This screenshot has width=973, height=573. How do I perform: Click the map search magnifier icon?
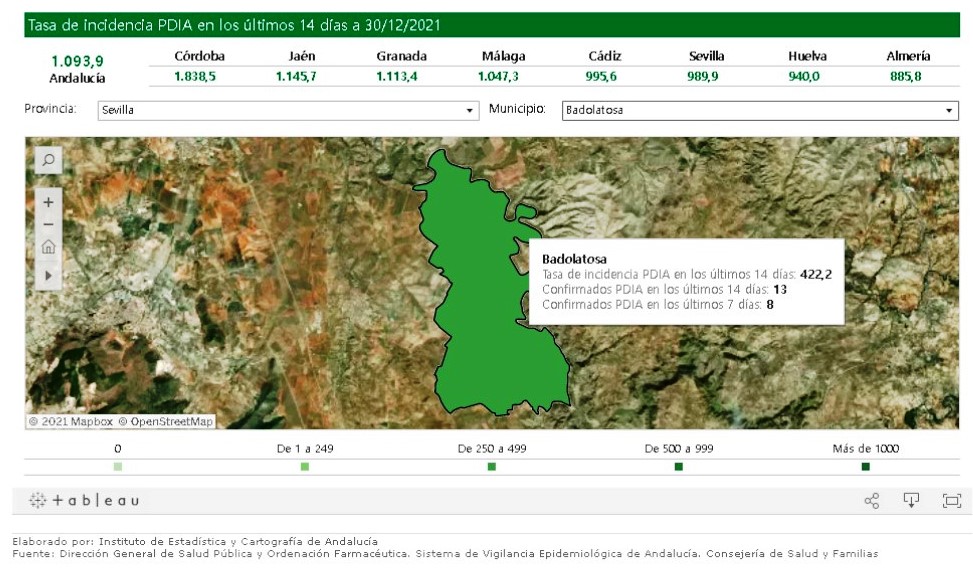(x=48, y=160)
